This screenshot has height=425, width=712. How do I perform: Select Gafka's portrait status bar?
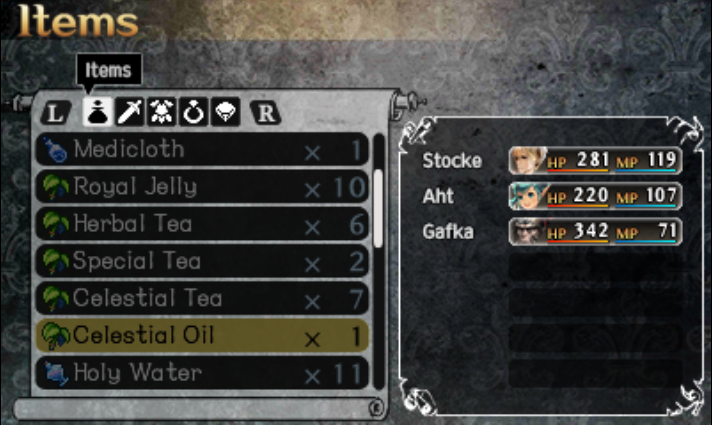(x=595, y=231)
